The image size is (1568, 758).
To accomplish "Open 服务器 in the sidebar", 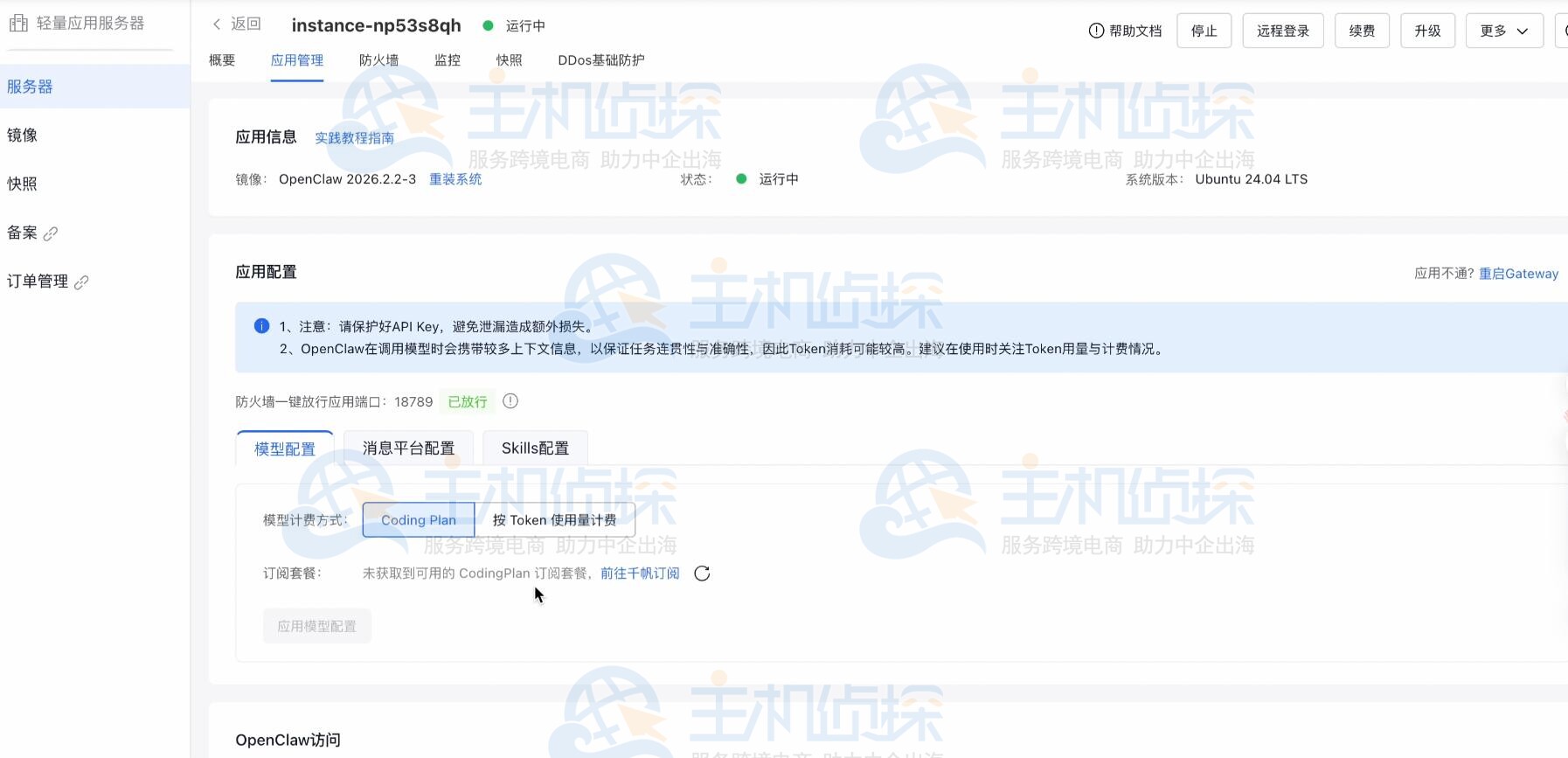I will [95, 87].
